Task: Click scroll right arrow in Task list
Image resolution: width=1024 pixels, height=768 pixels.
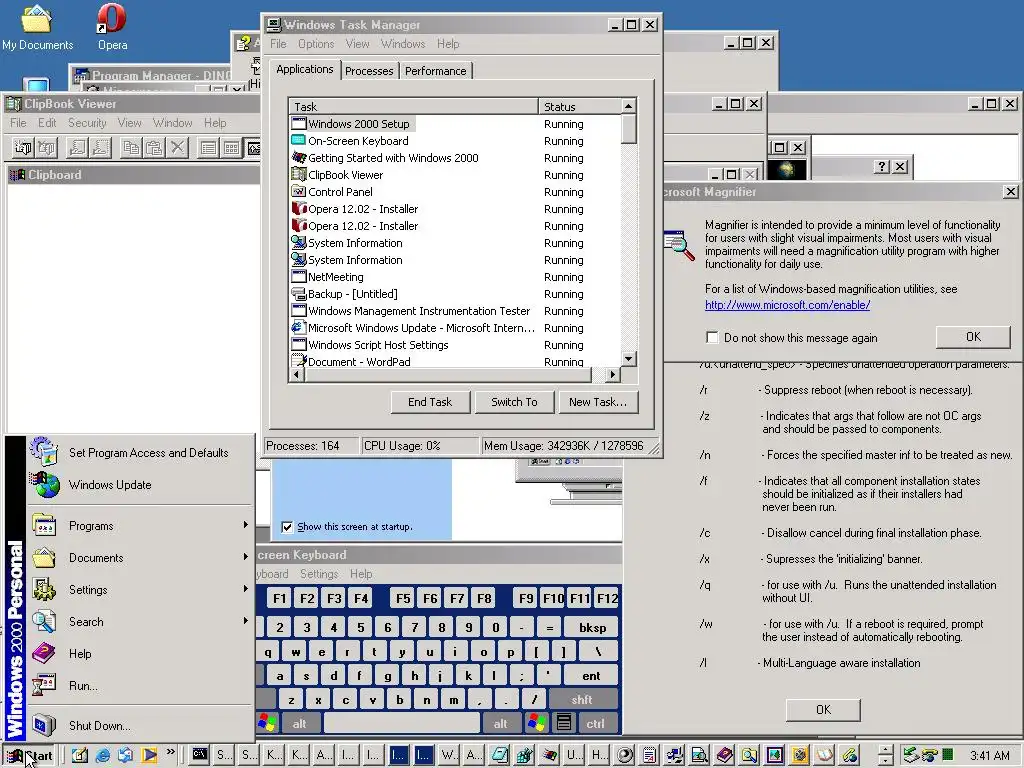Action: pos(612,375)
